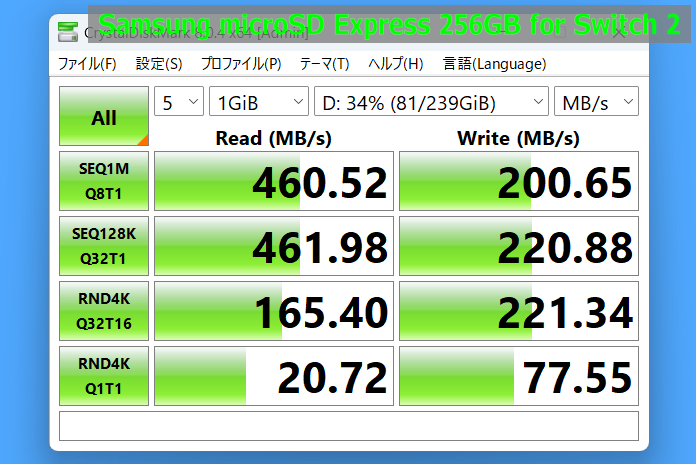Click the empty comment field at the bottom
The width and height of the screenshot is (696, 464).
click(348, 426)
